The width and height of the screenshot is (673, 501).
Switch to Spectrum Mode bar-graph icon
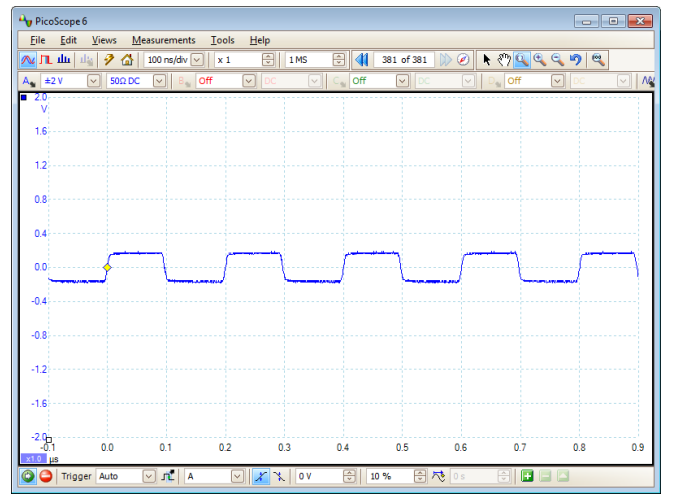click(x=64, y=60)
